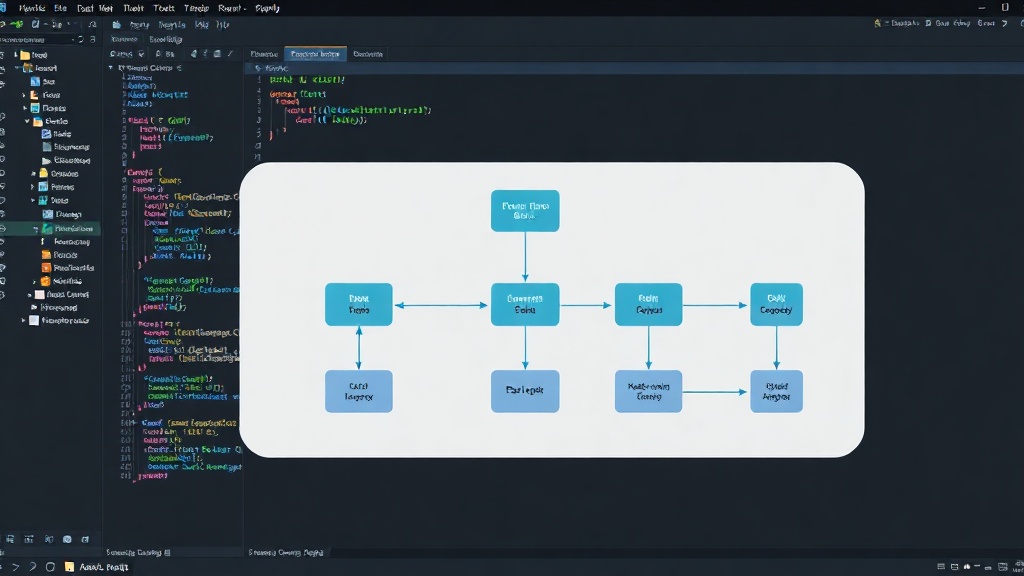This screenshot has width=1024, height=576.
Task: Select the flowchart node joined by two double-headed arrows
Action: point(359,304)
